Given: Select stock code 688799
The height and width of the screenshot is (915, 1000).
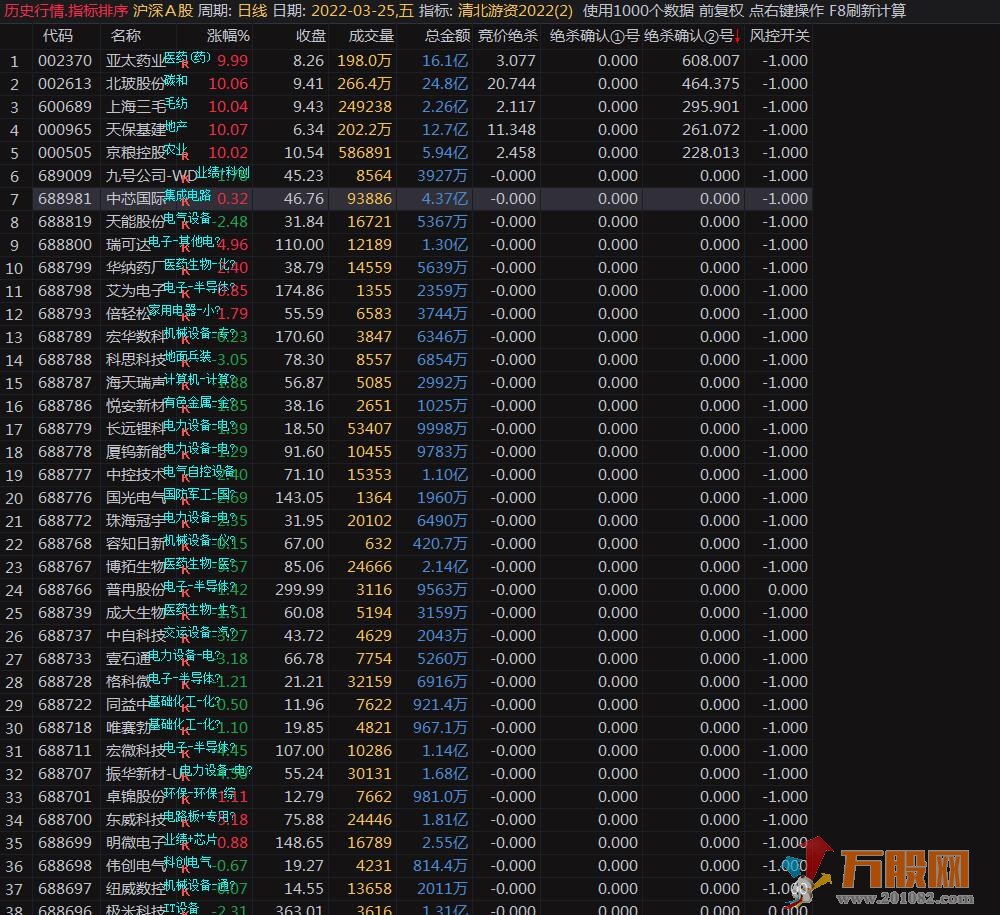Looking at the screenshot, I should (65, 267).
